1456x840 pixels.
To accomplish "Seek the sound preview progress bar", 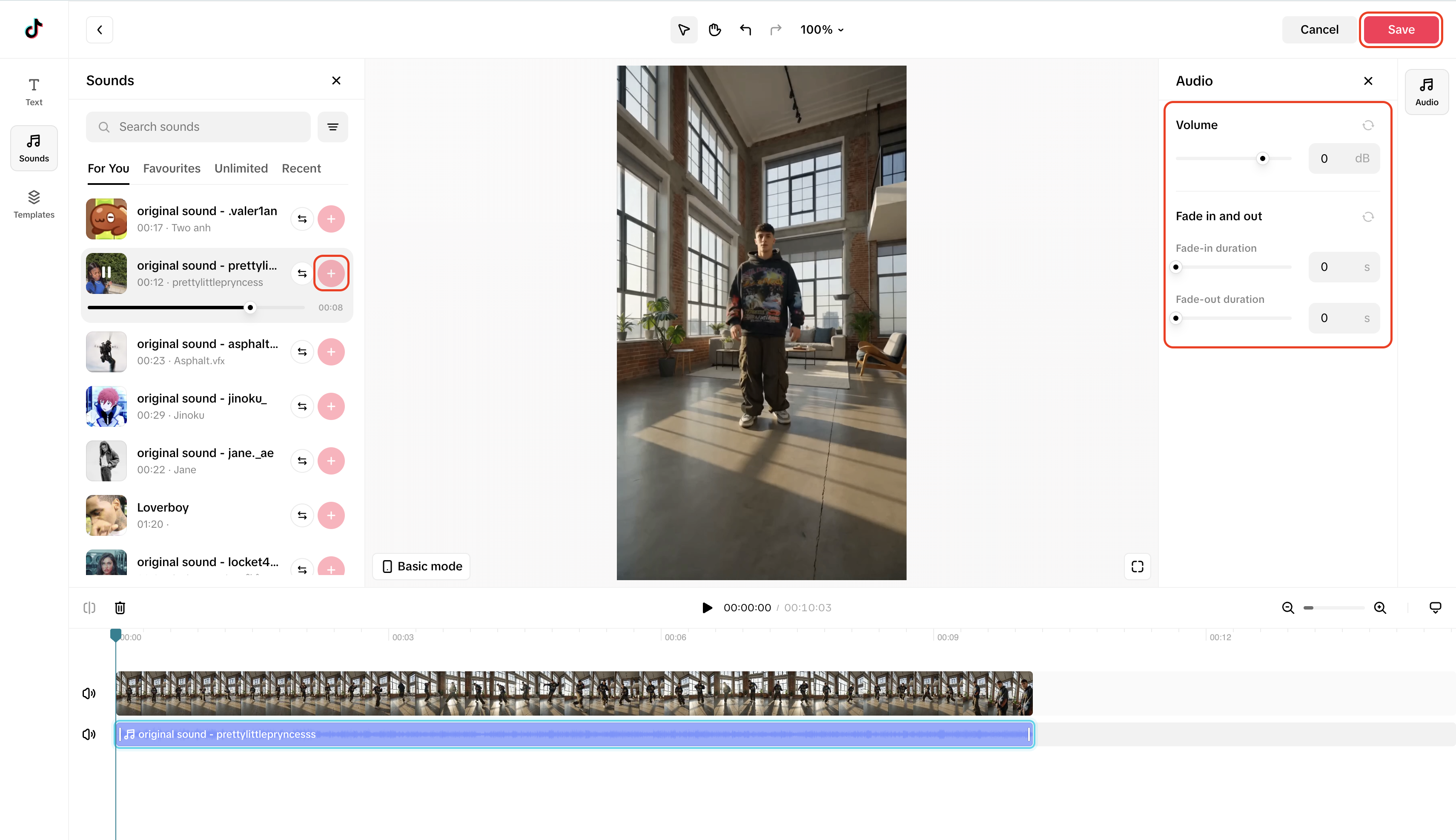I will pos(196,308).
